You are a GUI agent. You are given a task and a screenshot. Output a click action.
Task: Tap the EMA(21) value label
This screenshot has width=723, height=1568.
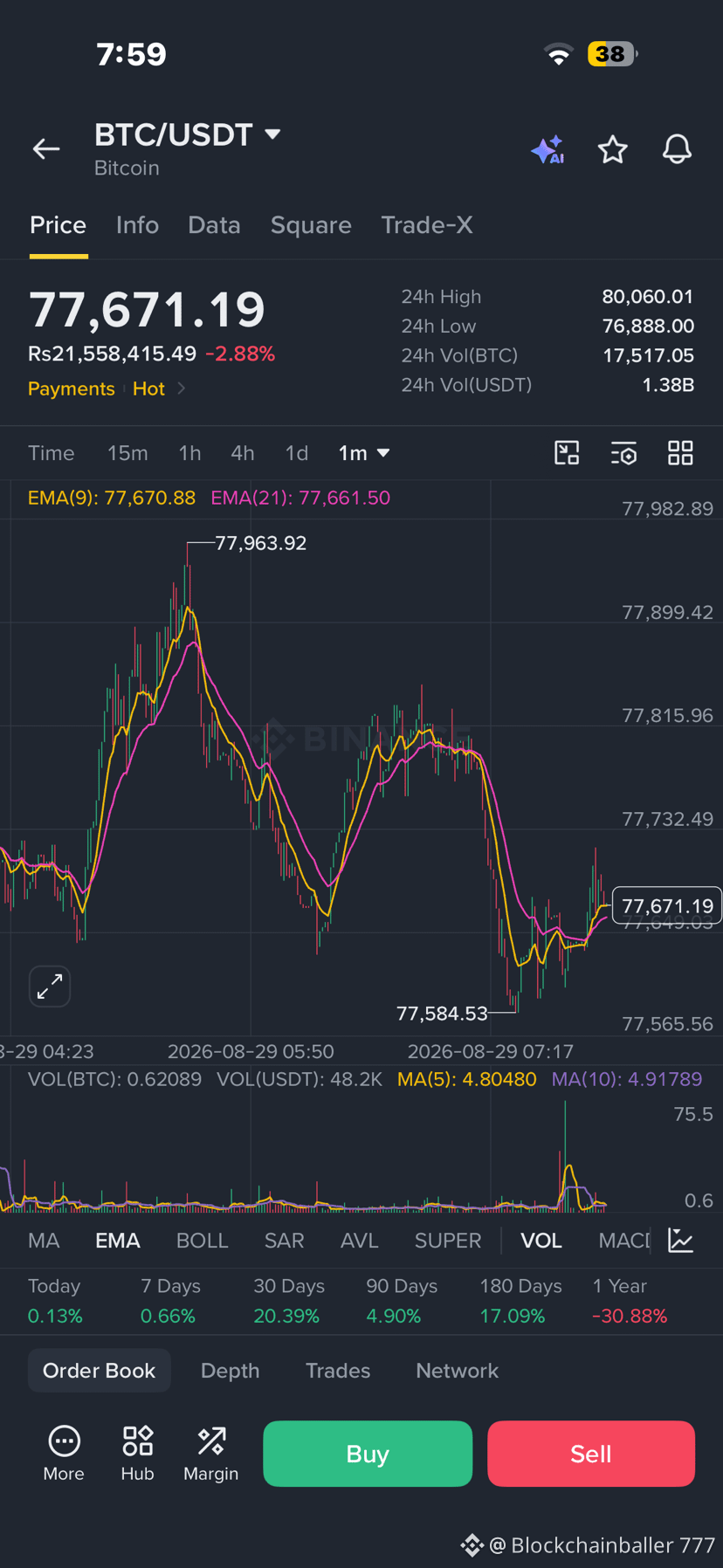coord(300,498)
